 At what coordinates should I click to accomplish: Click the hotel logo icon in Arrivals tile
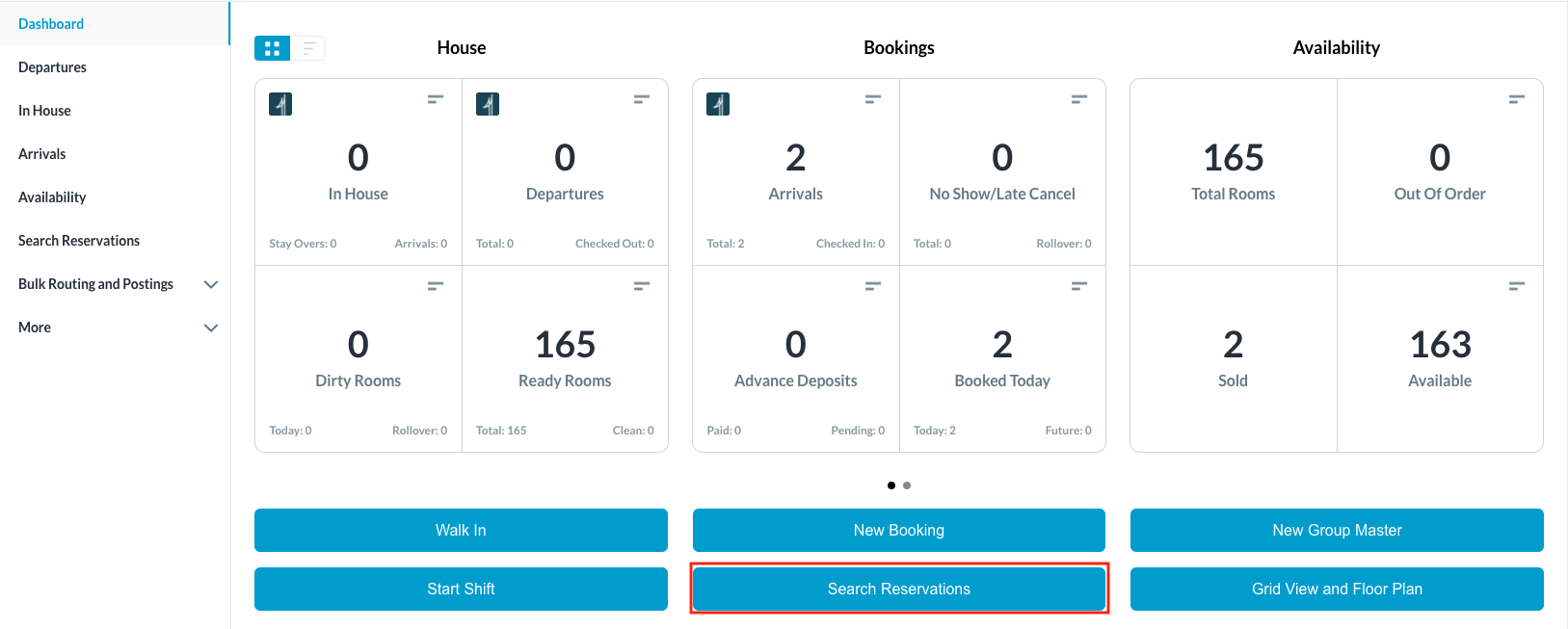(718, 104)
